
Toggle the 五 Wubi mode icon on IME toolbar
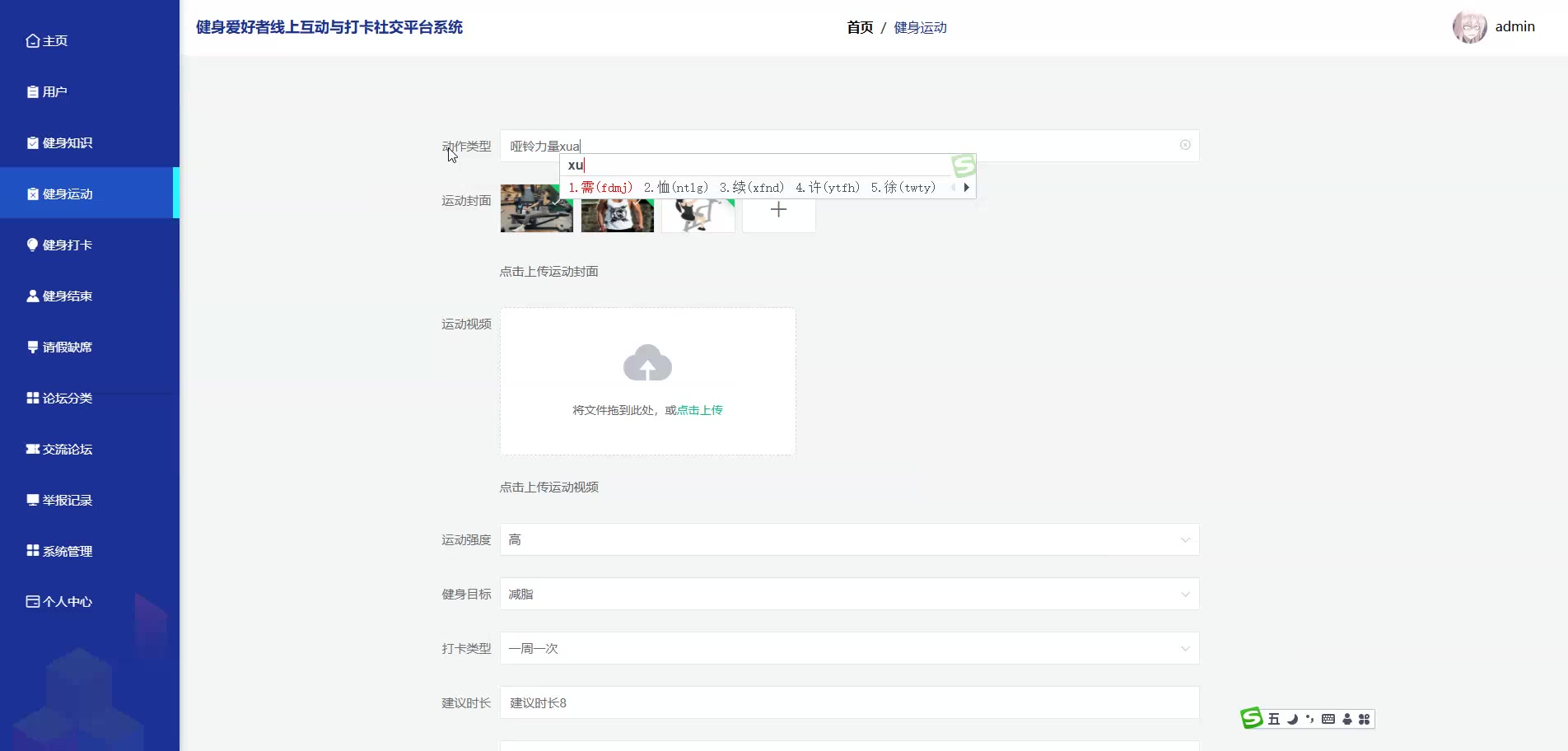(1274, 719)
